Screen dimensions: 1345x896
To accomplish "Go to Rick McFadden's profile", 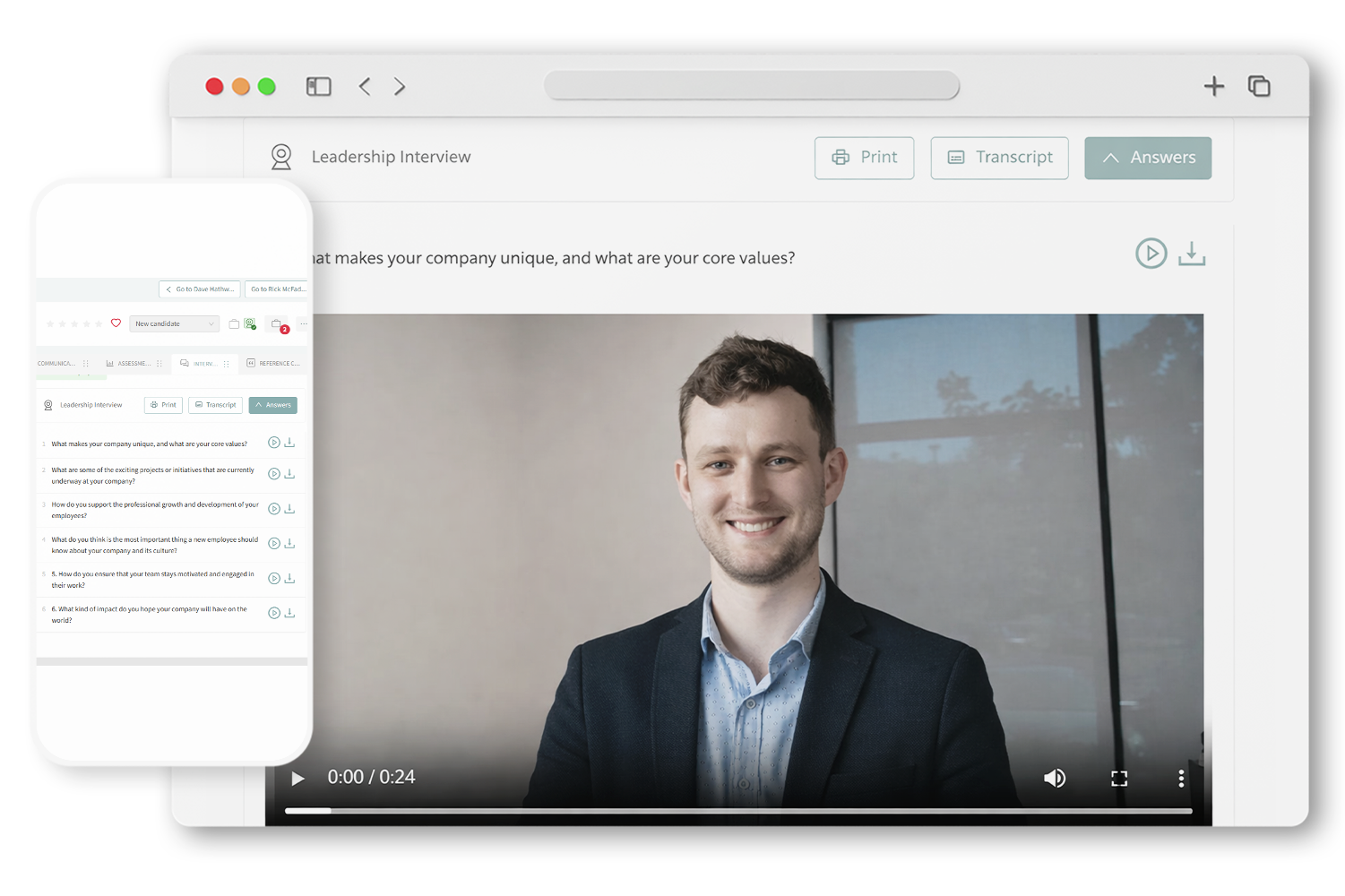I will [x=276, y=289].
